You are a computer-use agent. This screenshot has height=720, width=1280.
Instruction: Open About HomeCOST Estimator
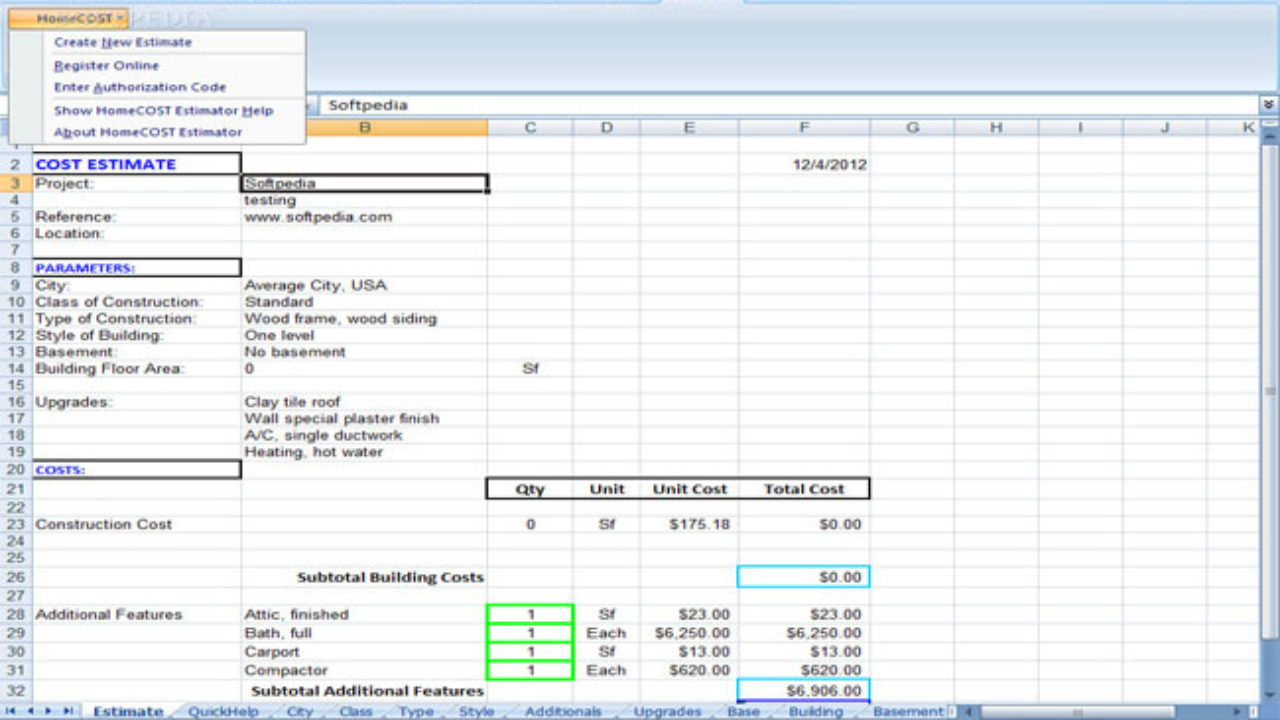click(148, 132)
